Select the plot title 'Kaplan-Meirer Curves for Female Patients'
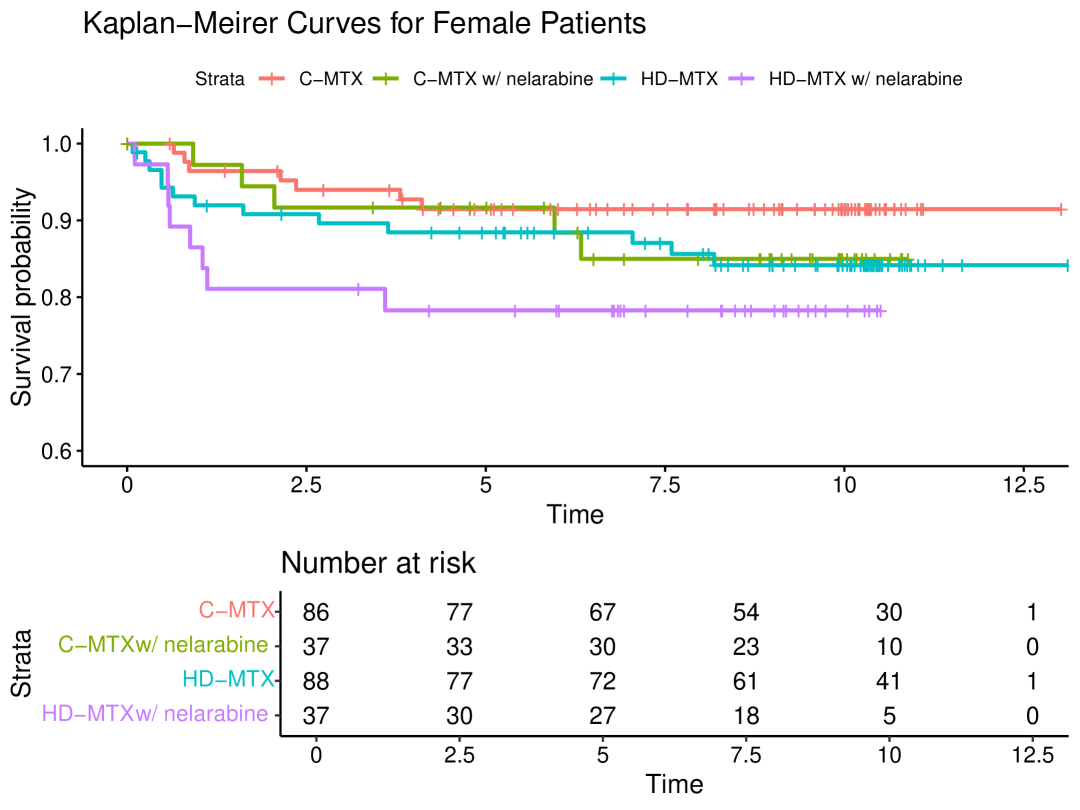Screen dimensions: 1080x810 pos(364,23)
